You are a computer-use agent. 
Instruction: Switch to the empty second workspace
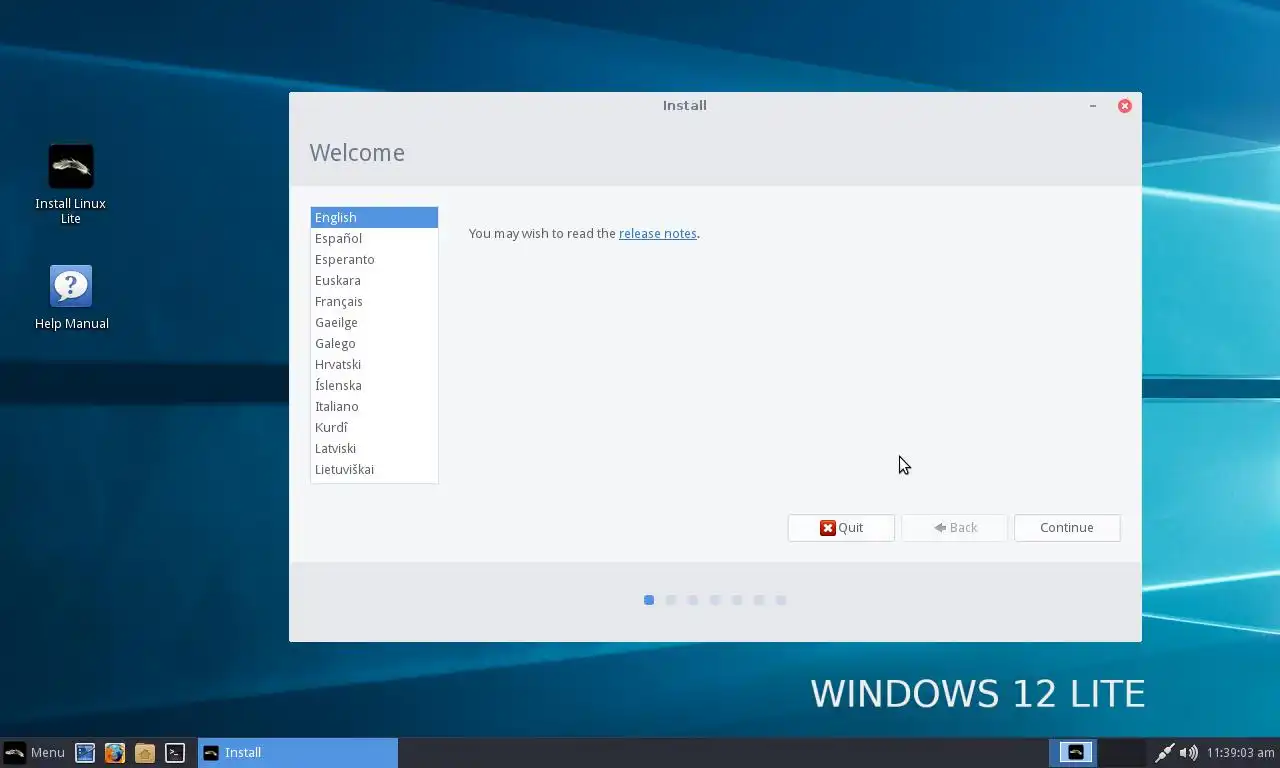(x=1122, y=753)
